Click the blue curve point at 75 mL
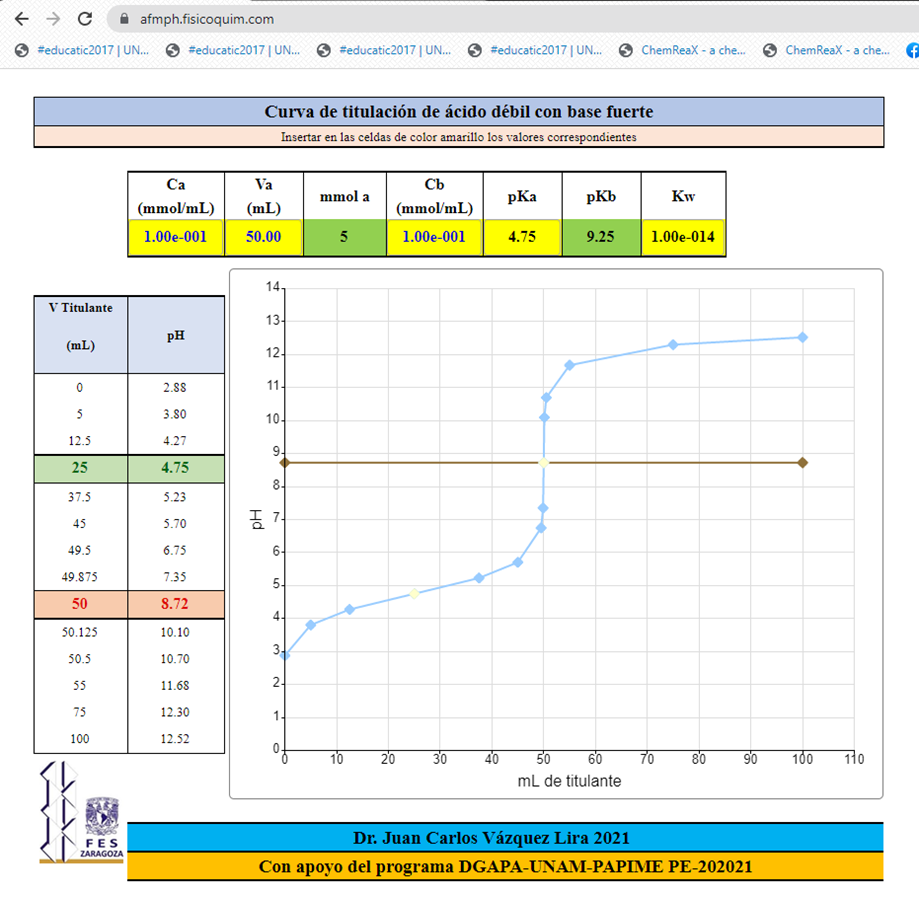This screenshot has height=898, width=919. [673, 344]
